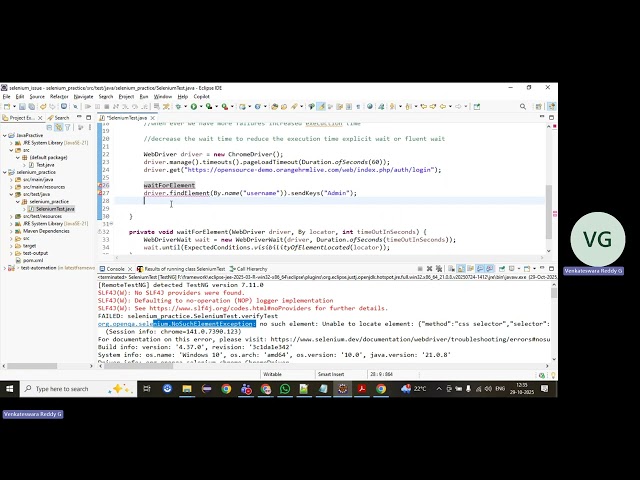The image size is (640, 480).
Task: Click the green Run button icon
Action: 194,107
